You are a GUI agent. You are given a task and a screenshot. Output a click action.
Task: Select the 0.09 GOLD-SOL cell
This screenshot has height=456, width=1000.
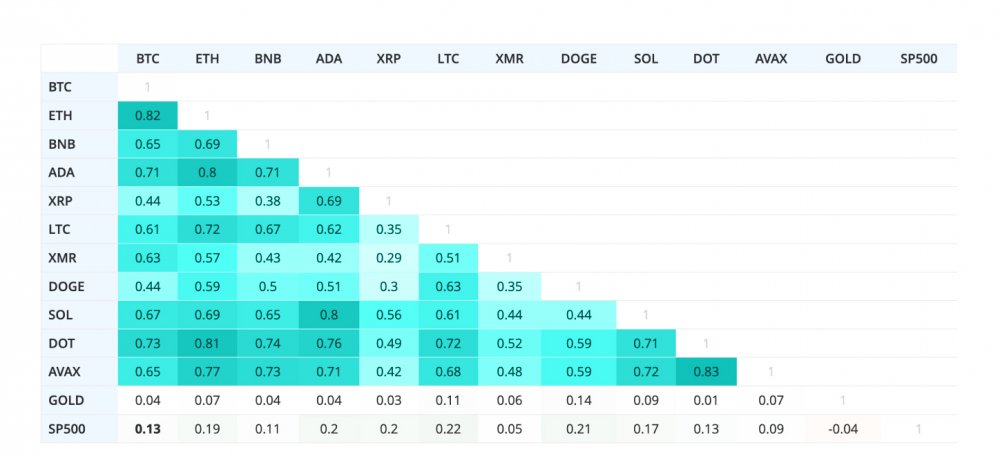646,401
